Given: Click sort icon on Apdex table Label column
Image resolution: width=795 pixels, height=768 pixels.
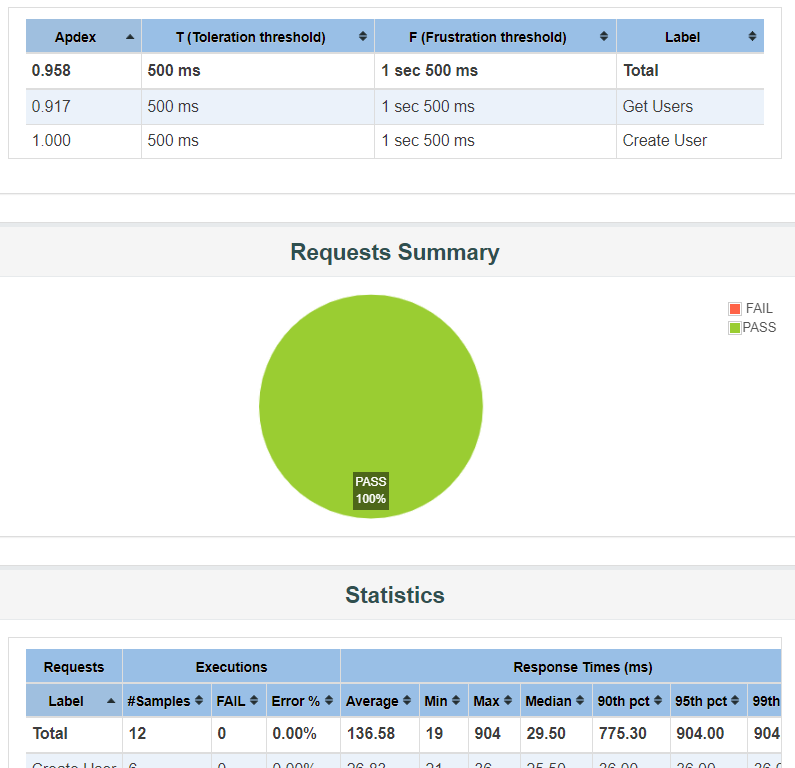Looking at the screenshot, I should point(752,37).
